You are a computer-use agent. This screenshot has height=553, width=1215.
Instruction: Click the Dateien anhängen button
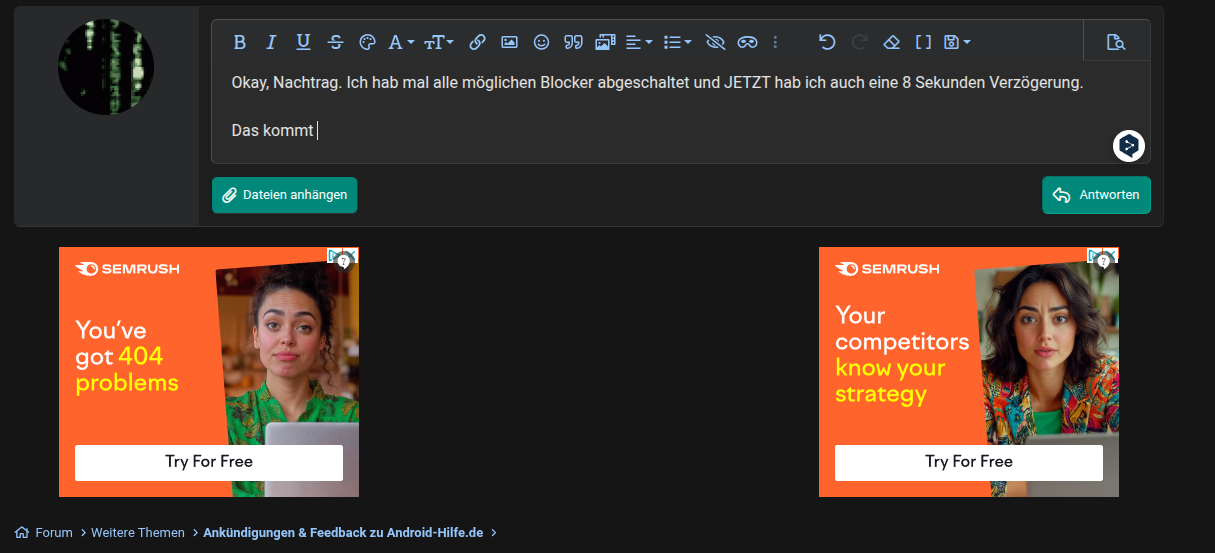coord(284,195)
